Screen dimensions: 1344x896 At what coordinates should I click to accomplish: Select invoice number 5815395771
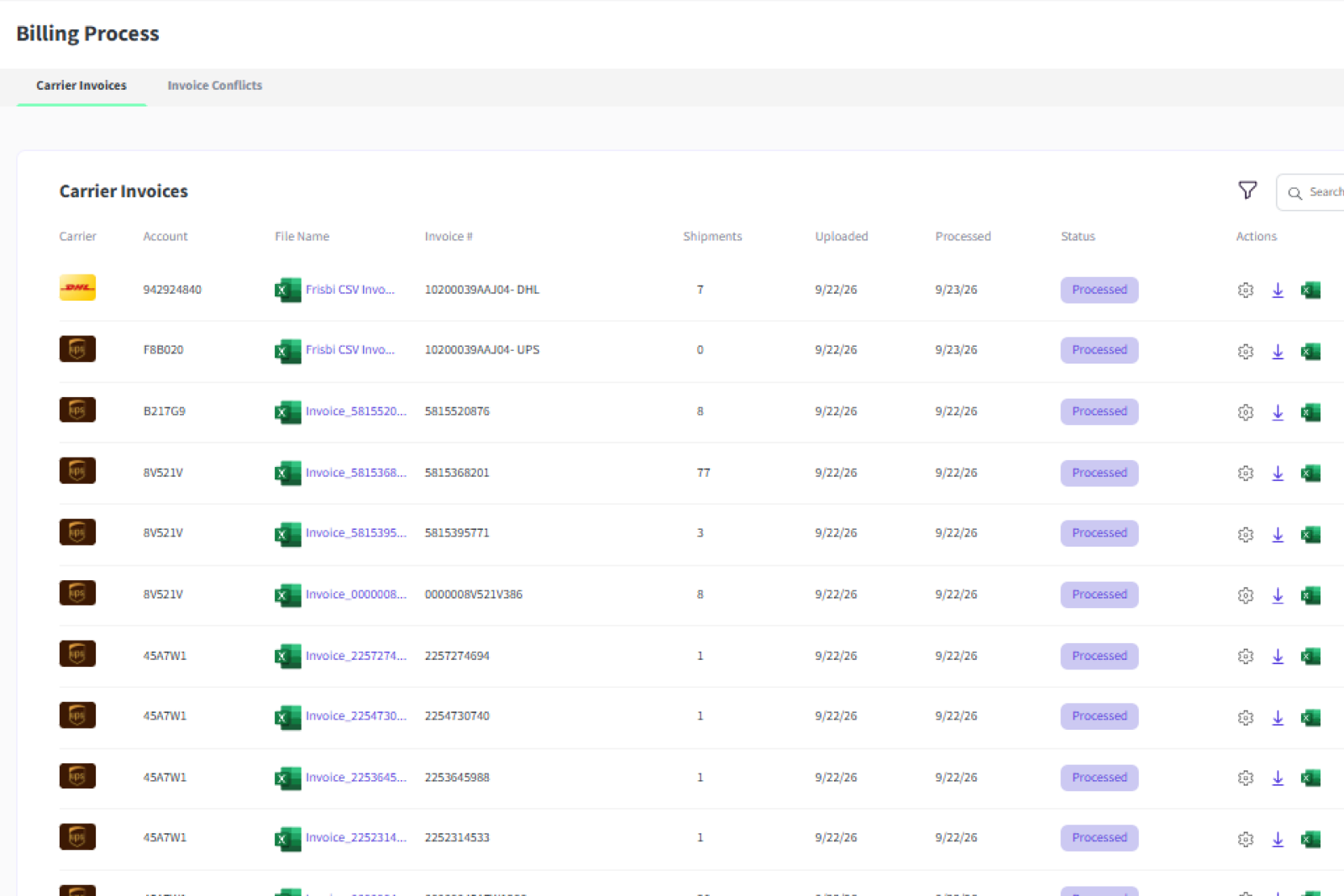(x=457, y=533)
